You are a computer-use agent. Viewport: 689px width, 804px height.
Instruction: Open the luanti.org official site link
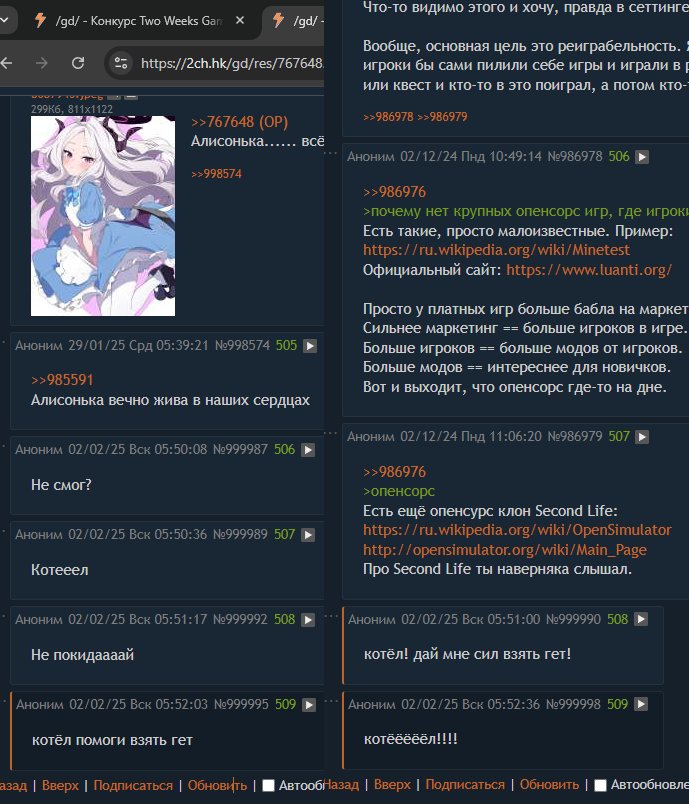589,270
